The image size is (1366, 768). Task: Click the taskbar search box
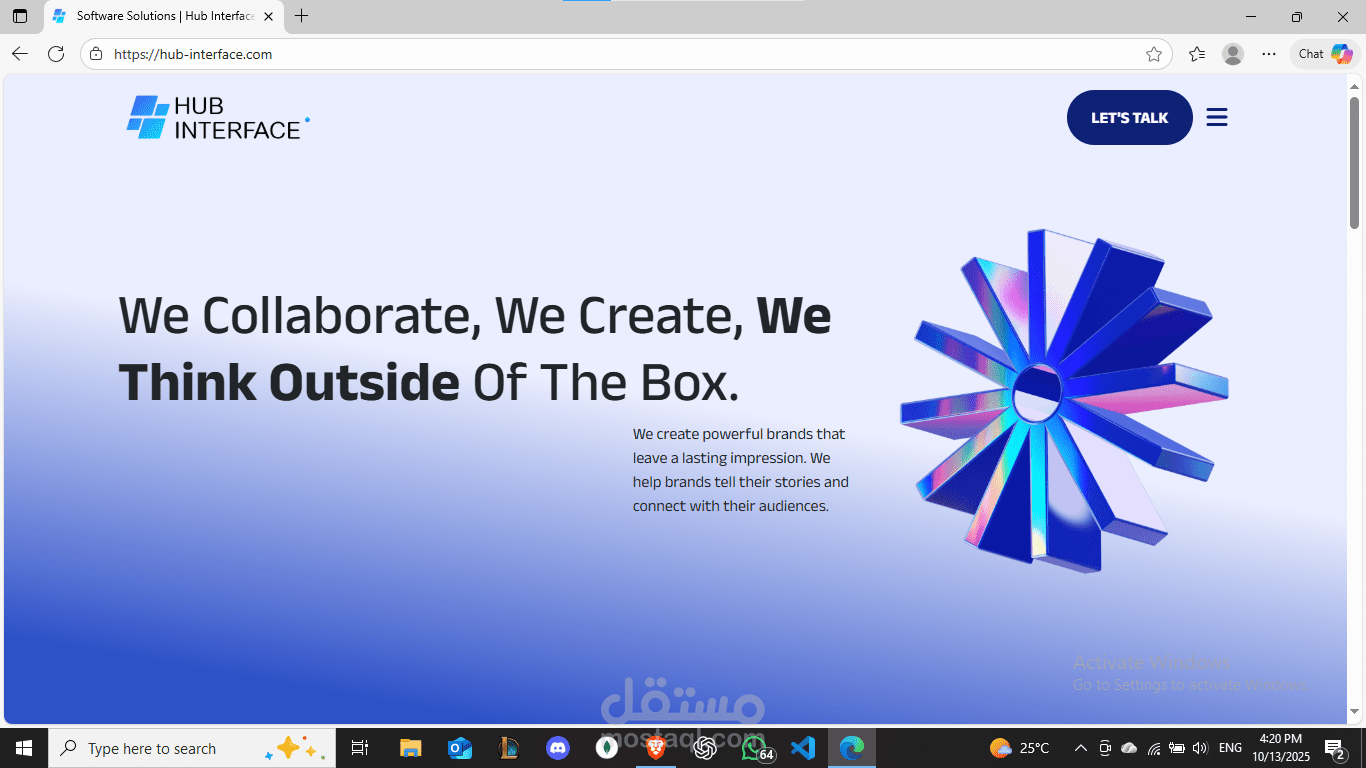tap(192, 748)
